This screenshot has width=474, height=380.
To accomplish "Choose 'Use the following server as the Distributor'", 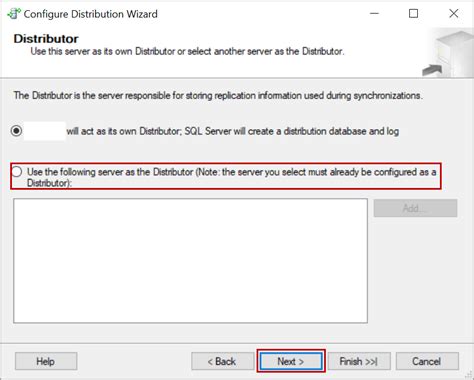I will coord(17,172).
